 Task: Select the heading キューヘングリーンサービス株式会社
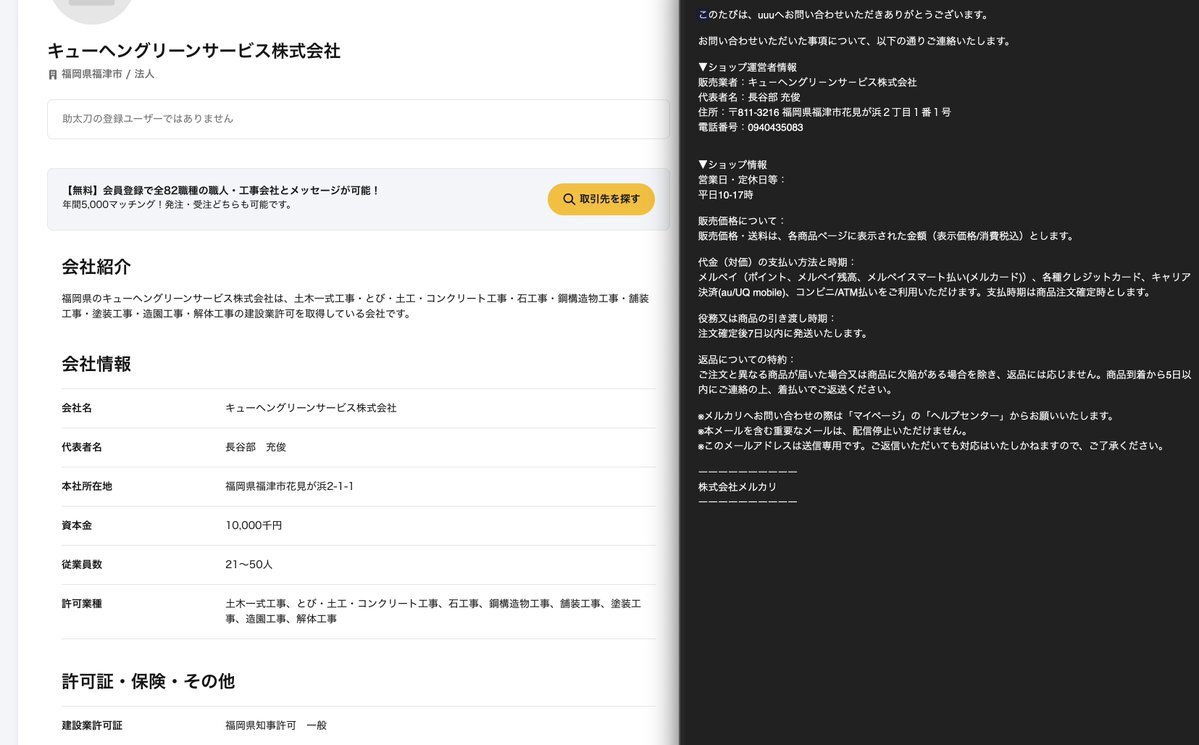pyautogui.click(x=193, y=50)
